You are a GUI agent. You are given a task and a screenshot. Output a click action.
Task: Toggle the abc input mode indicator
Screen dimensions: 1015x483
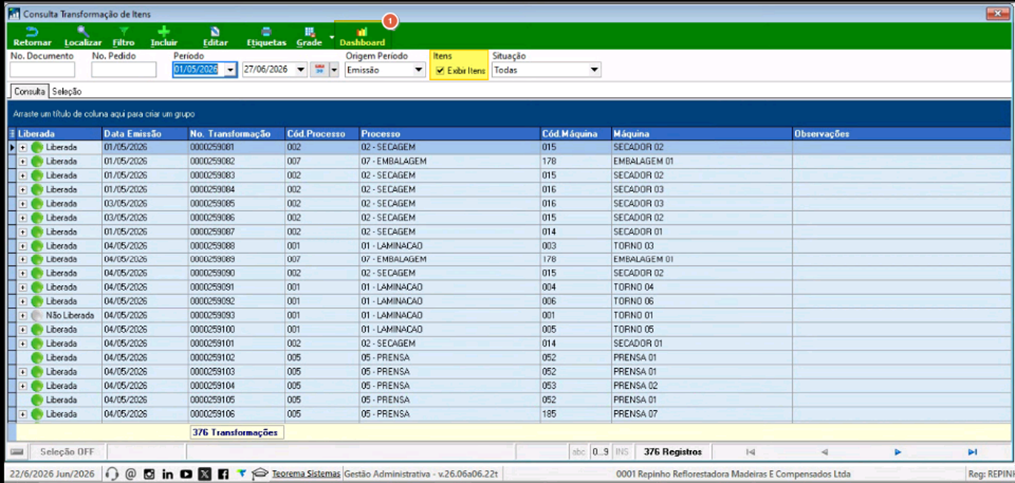[579, 452]
